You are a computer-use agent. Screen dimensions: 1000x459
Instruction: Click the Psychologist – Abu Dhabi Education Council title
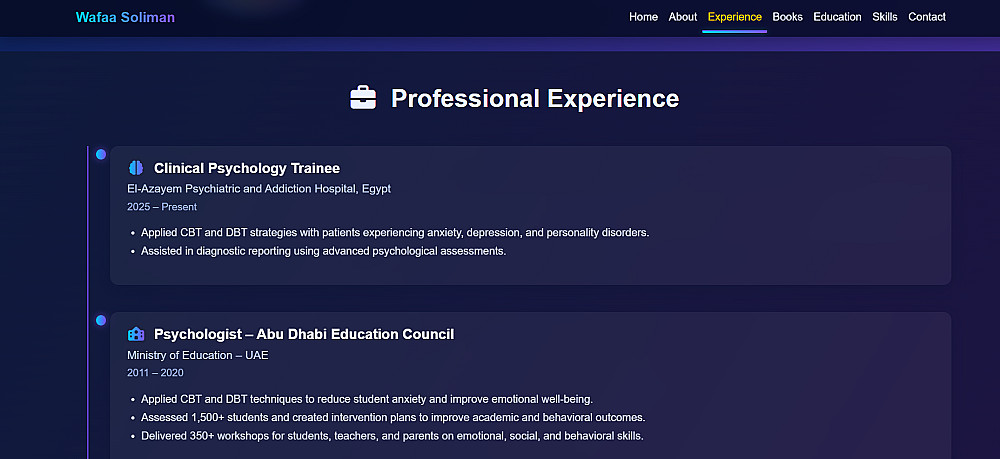[304, 334]
